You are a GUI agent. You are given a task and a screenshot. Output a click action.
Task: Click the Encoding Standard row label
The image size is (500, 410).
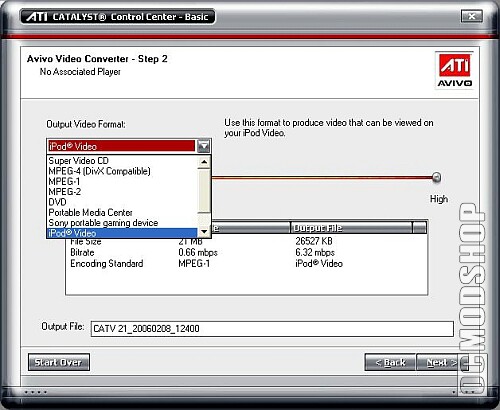(107, 264)
